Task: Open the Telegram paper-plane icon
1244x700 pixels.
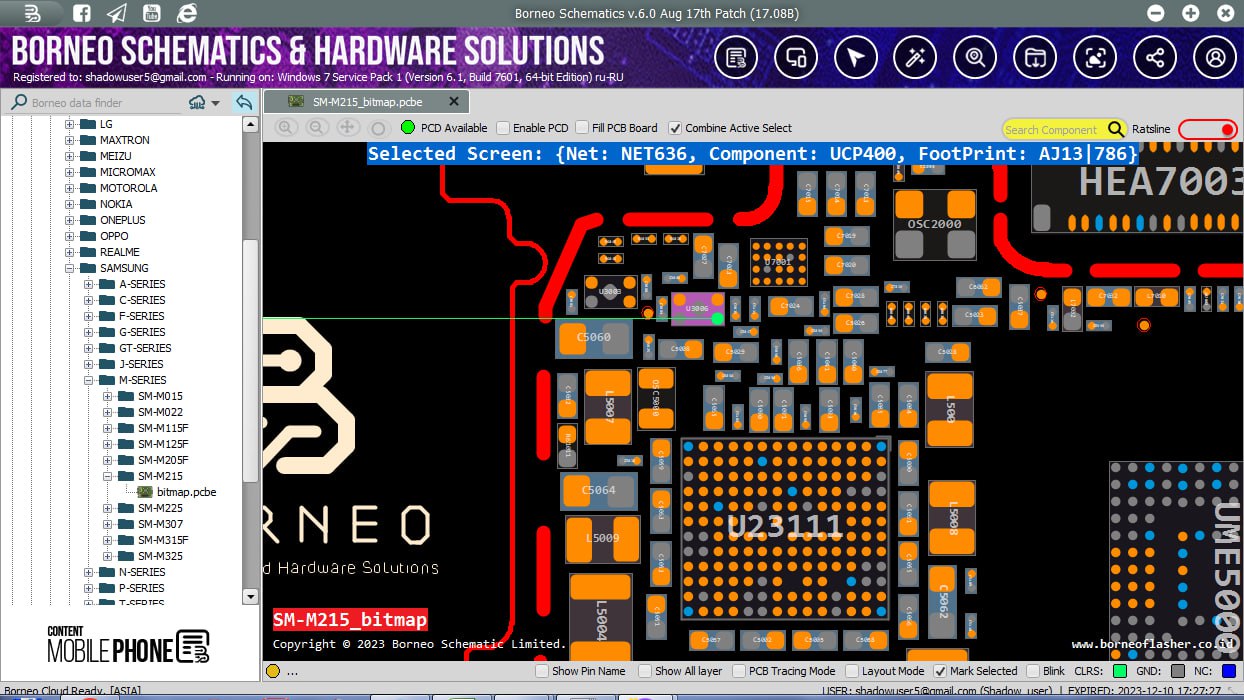Action: coord(117,13)
